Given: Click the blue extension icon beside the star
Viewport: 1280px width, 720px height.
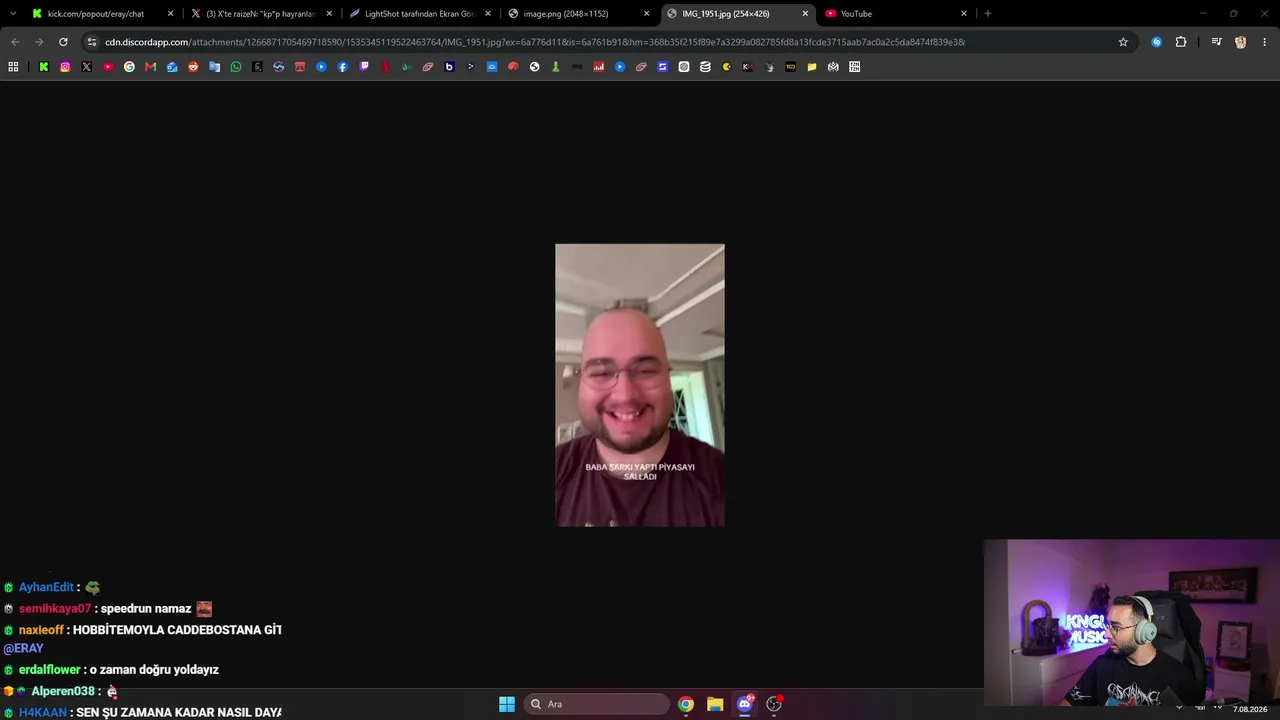Looking at the screenshot, I should pyautogui.click(x=1157, y=42).
